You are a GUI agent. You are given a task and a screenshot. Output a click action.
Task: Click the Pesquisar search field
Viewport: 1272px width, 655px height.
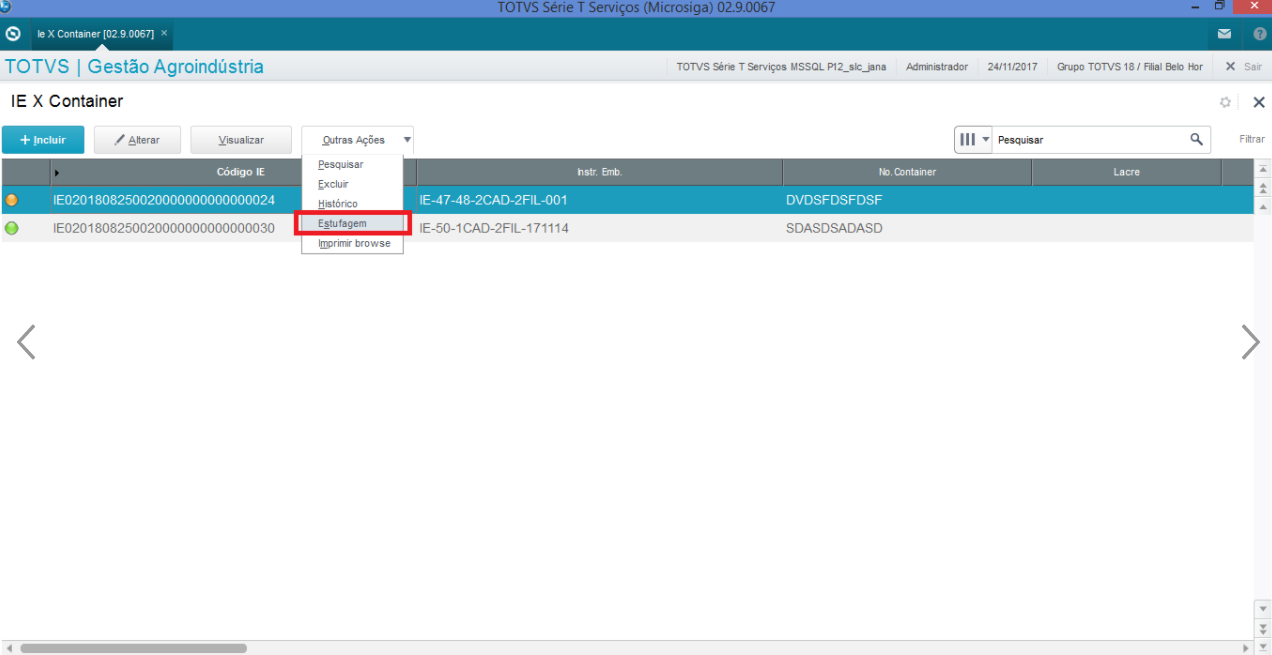[1088, 140]
